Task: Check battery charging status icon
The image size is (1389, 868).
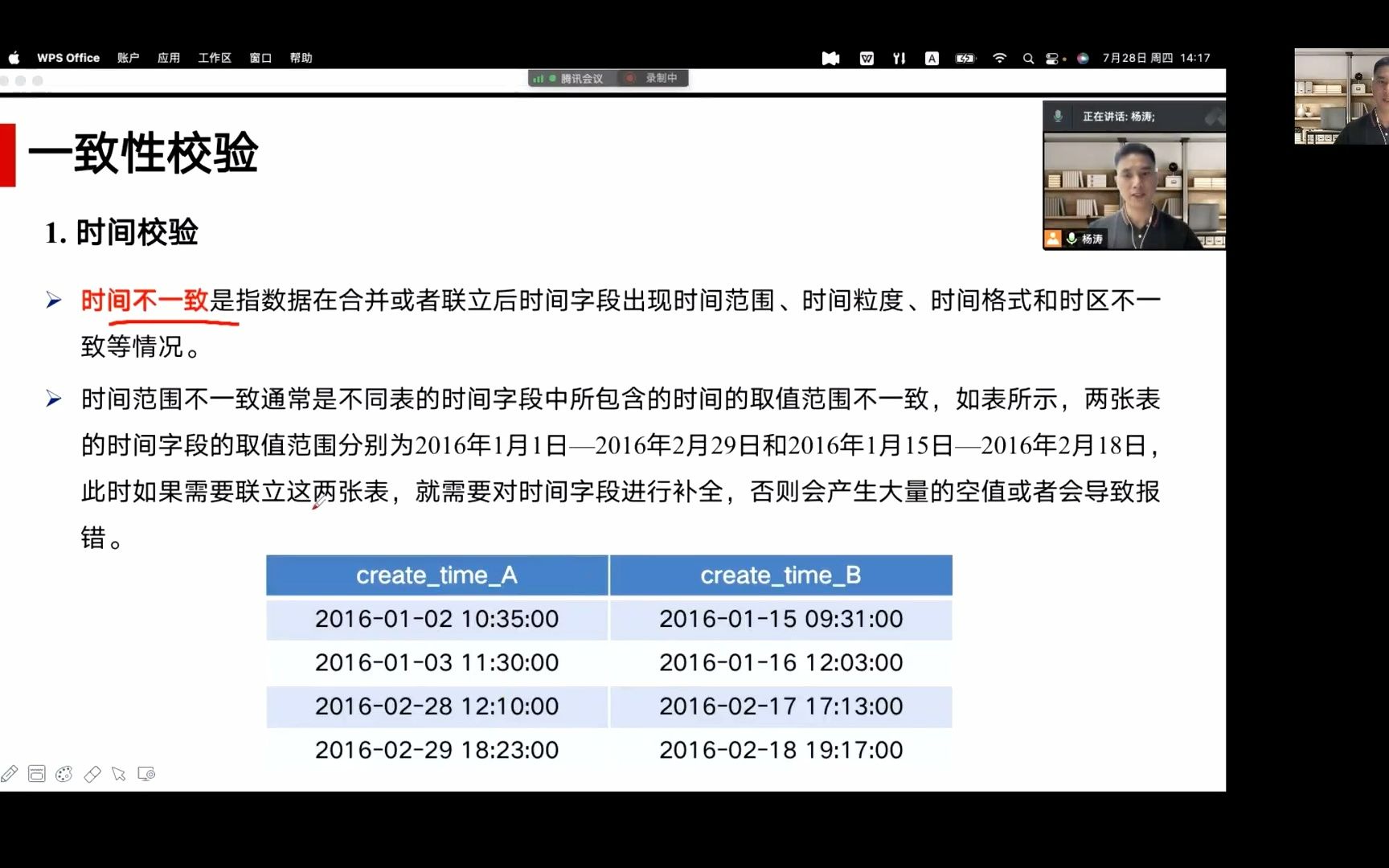Action: 965,58
